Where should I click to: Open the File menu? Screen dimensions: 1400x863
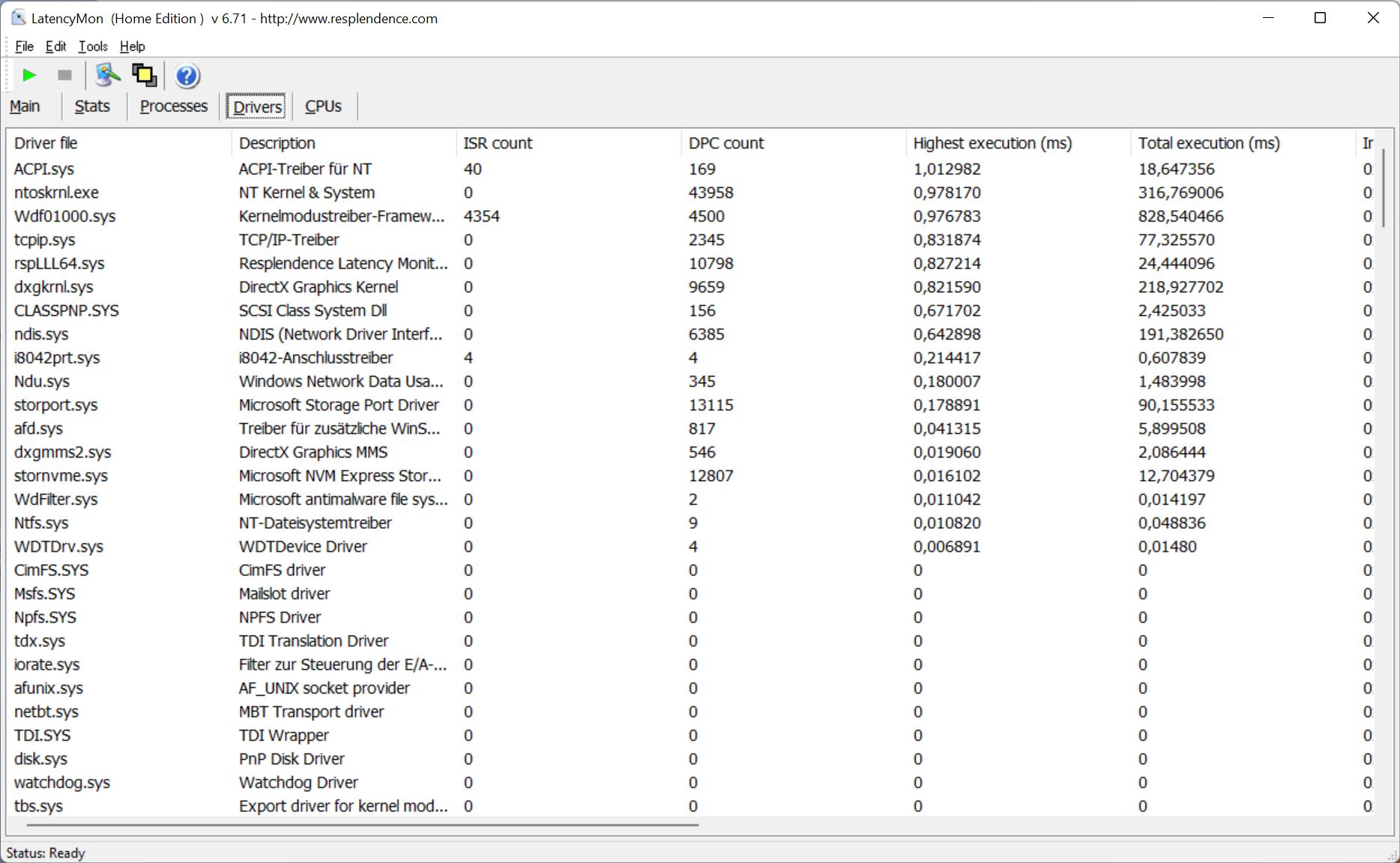[24, 46]
